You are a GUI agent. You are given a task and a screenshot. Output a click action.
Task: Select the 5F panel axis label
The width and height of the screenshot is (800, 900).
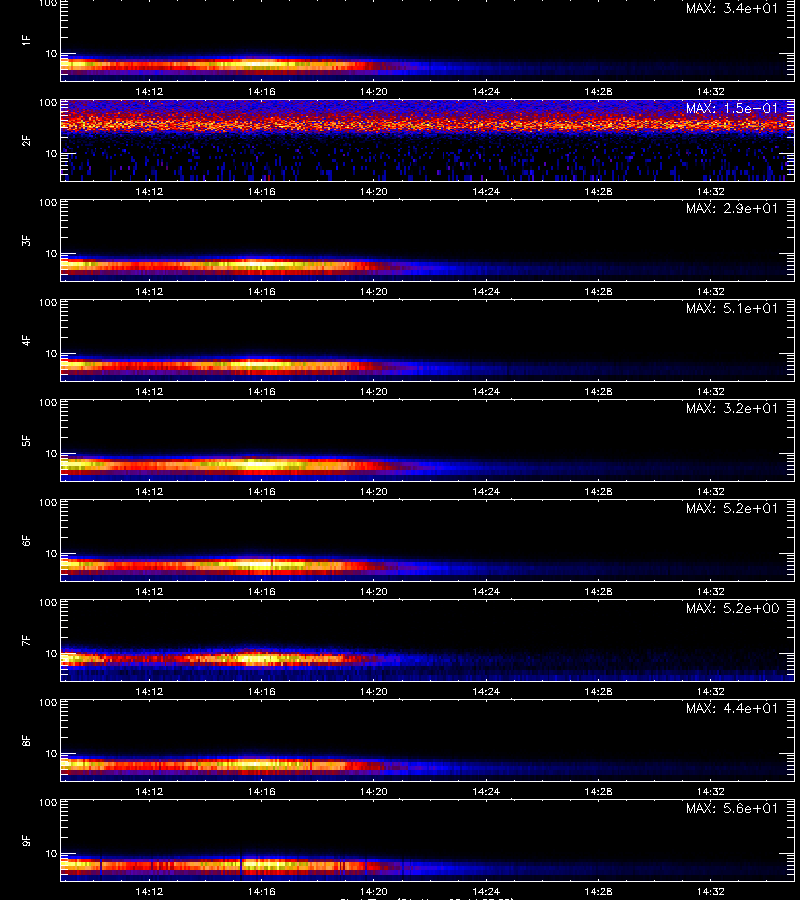tap(26, 440)
